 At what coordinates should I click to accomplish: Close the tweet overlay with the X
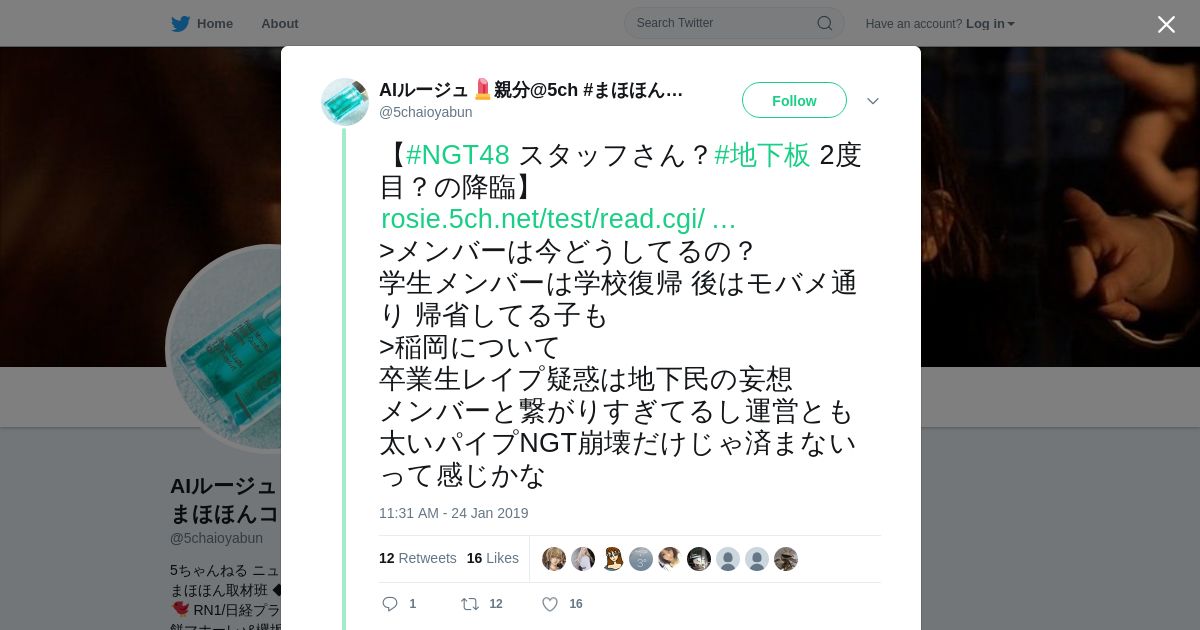pyautogui.click(x=1166, y=24)
